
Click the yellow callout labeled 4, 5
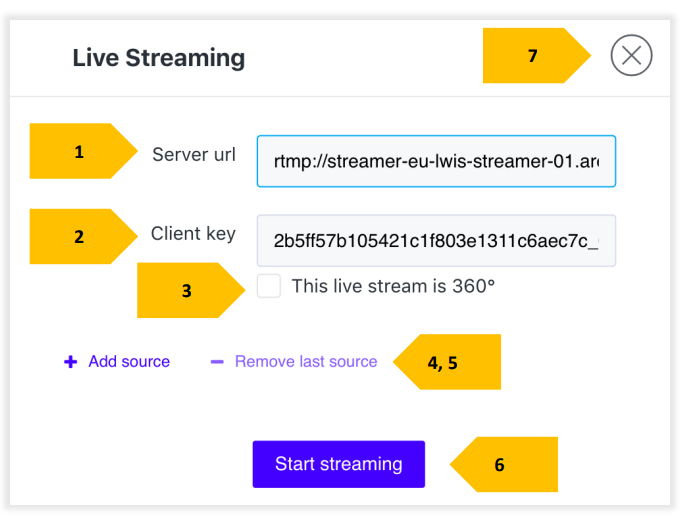[x=447, y=362]
